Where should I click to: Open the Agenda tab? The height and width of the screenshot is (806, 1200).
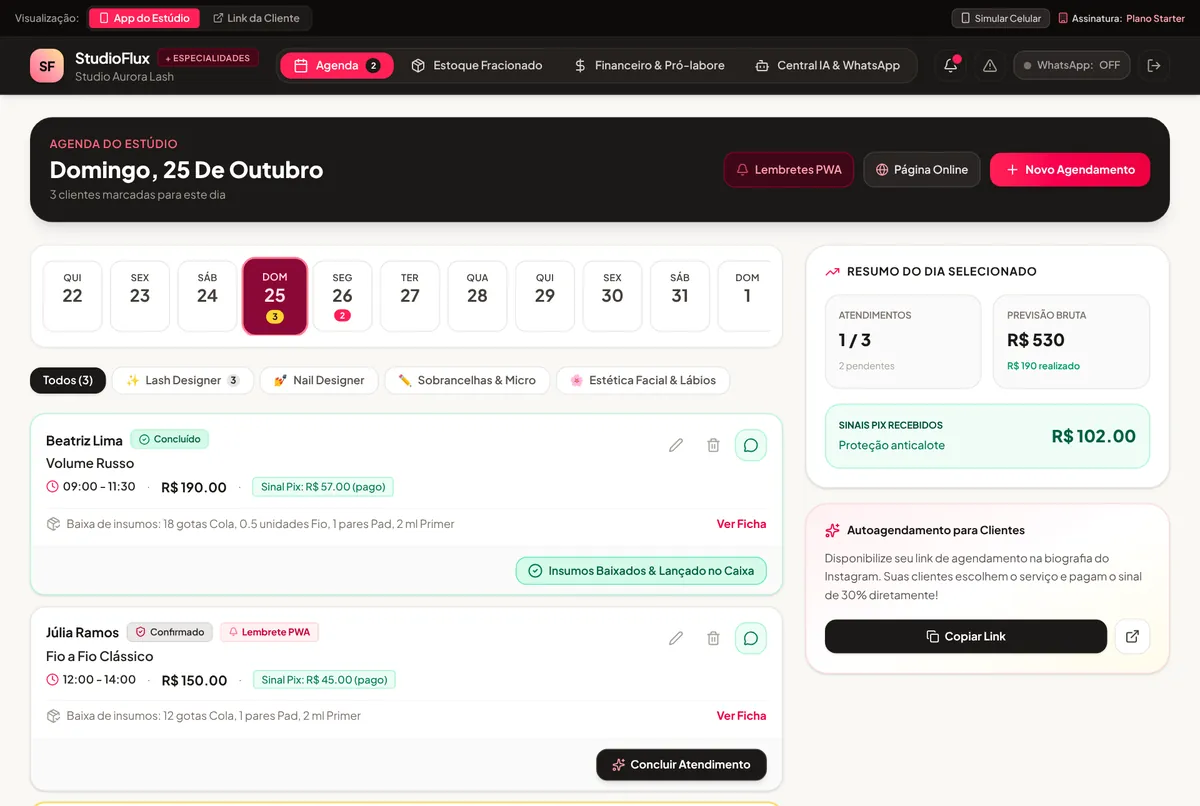pos(337,65)
